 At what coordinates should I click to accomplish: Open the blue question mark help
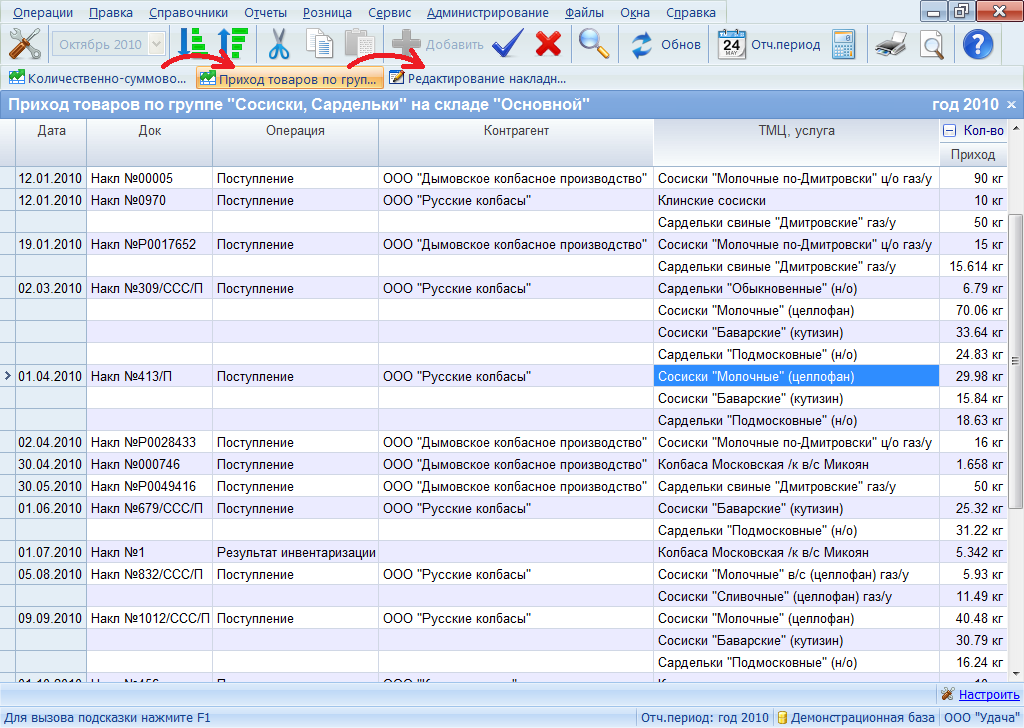coord(977,44)
